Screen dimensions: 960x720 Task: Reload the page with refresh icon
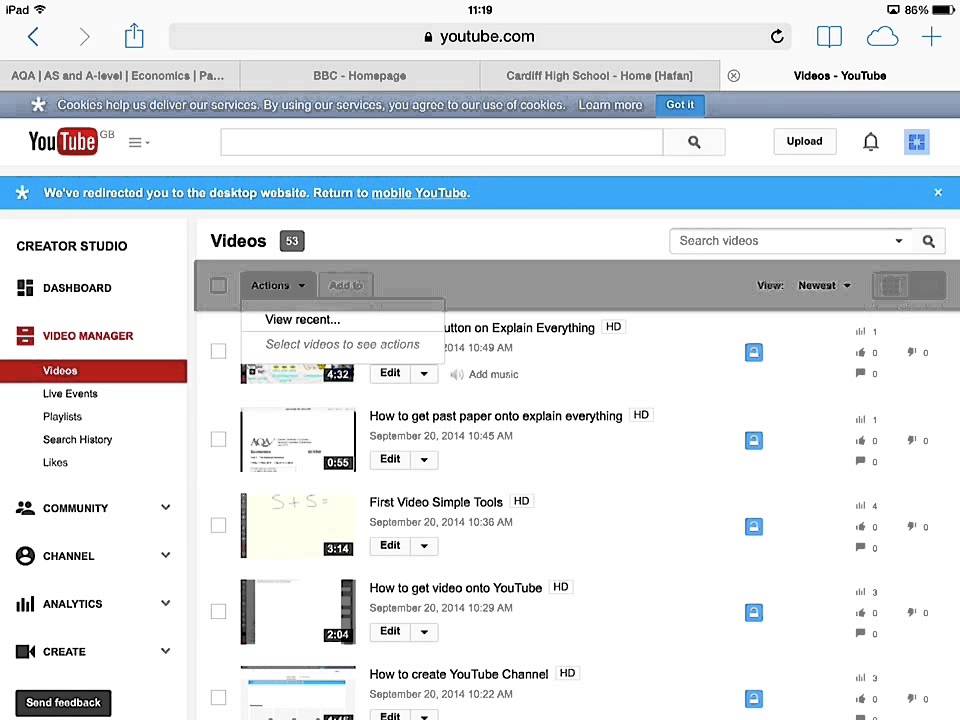(777, 37)
